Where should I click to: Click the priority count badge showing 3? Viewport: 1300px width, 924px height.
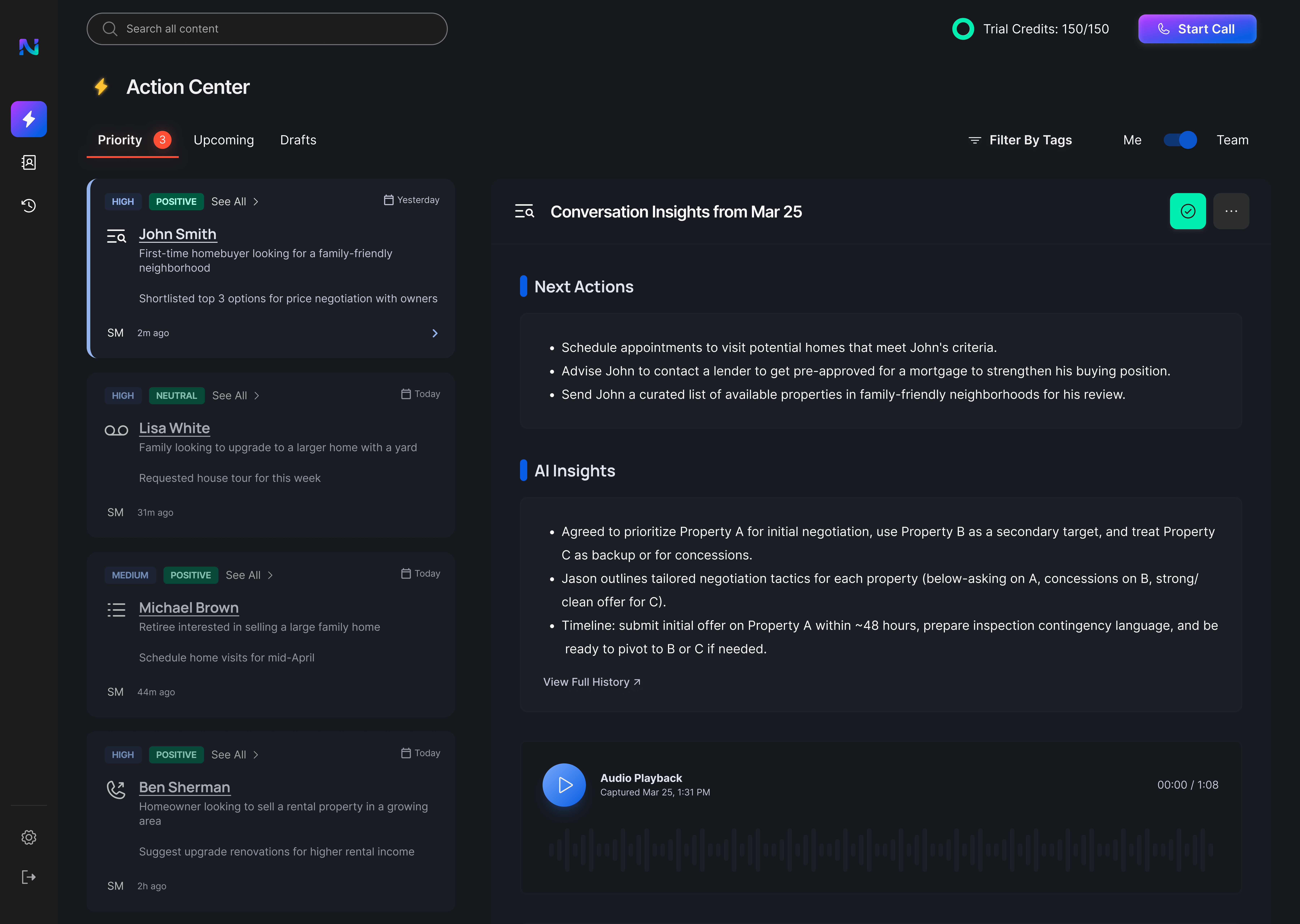[x=162, y=140]
